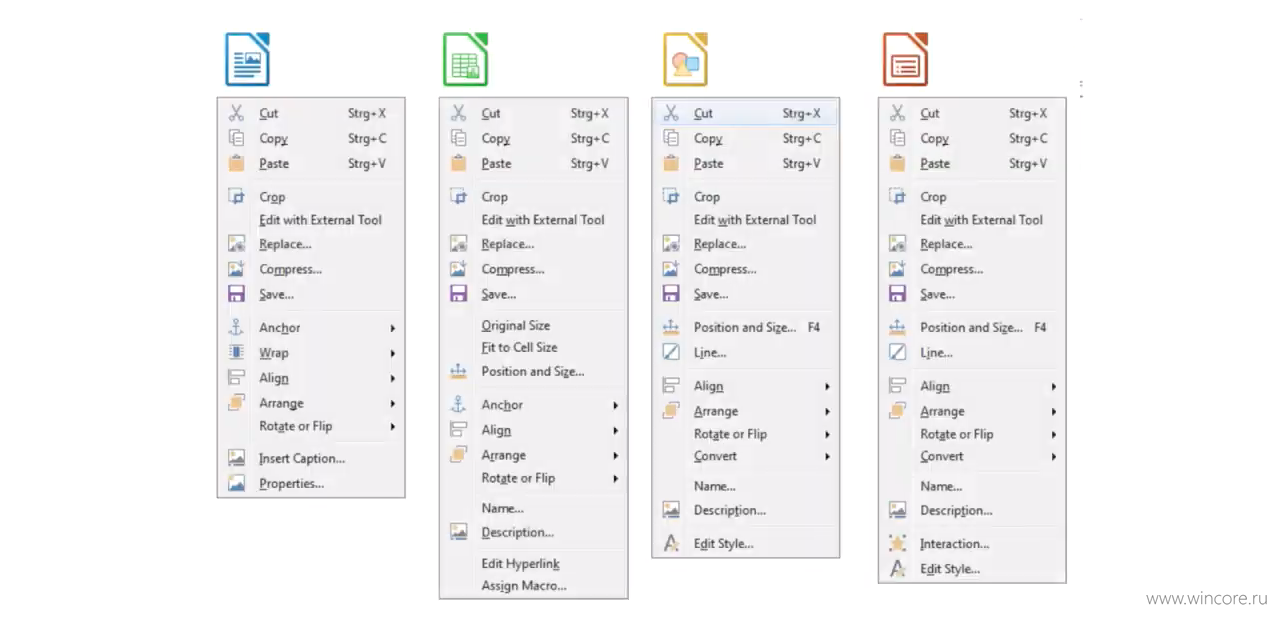The image size is (1280, 618).
Task: Click the Insert Caption icon in Writer menu
Action: [236, 458]
